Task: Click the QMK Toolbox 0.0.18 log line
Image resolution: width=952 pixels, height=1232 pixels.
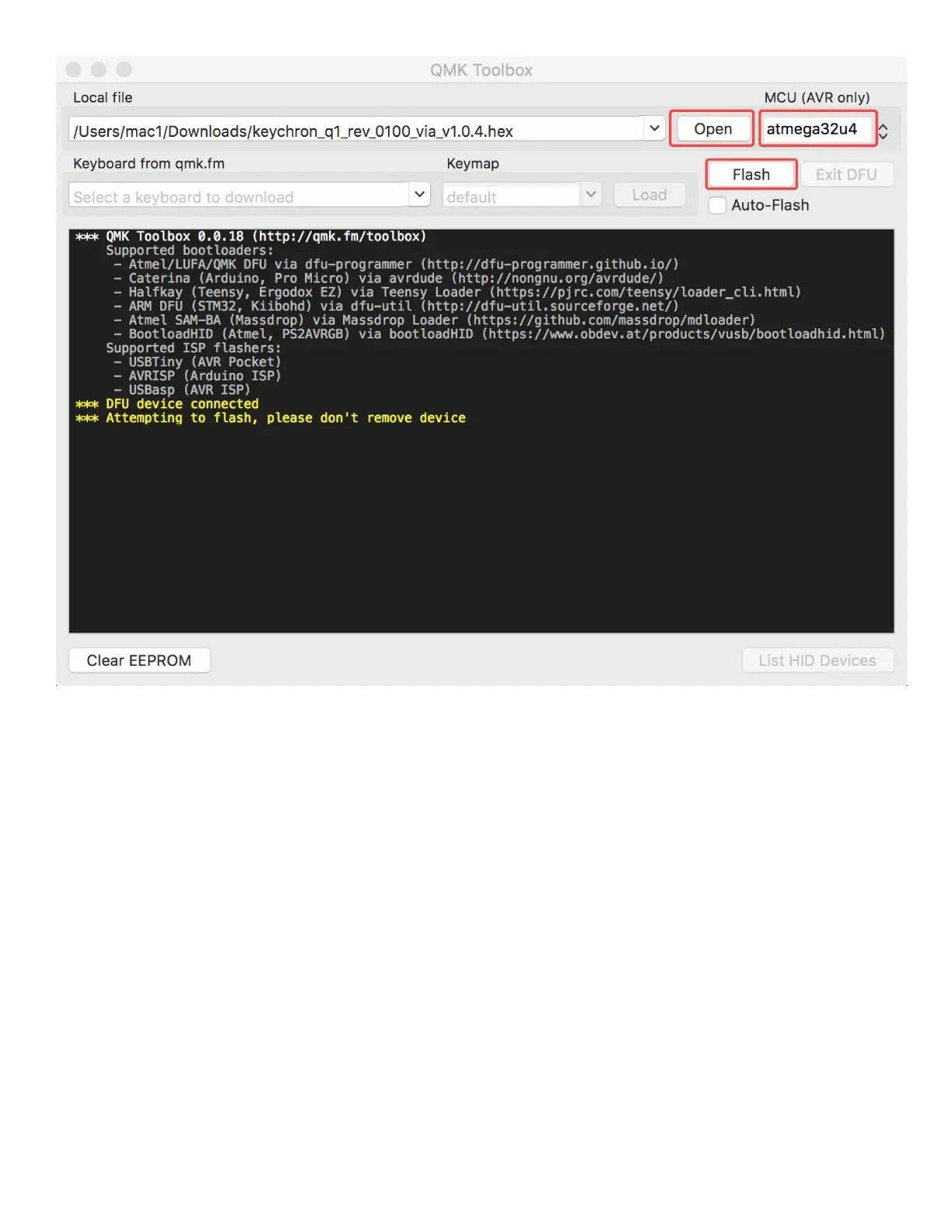Action: point(250,236)
